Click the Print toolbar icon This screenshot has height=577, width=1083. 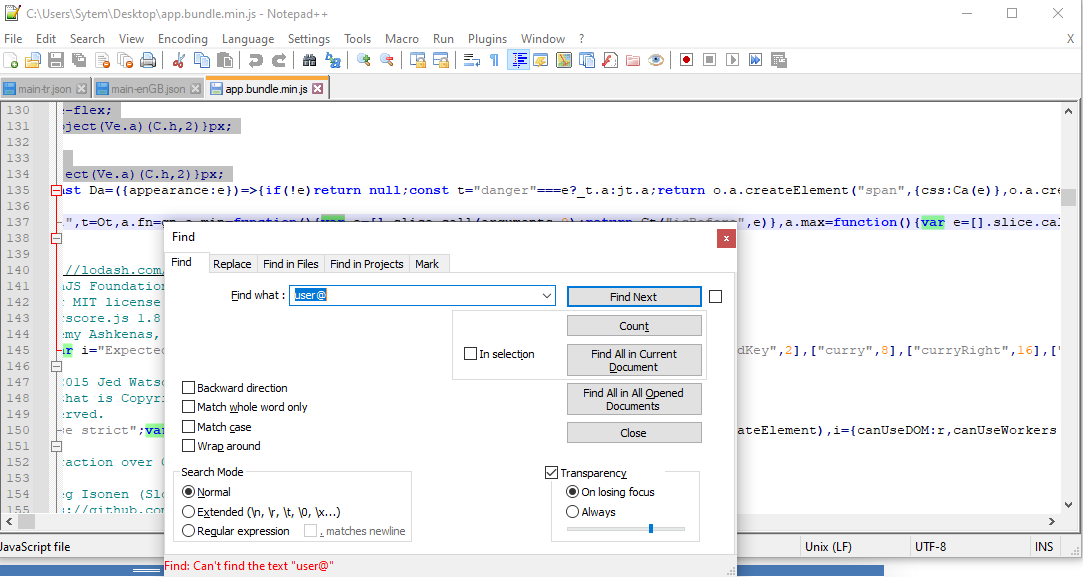click(148, 60)
